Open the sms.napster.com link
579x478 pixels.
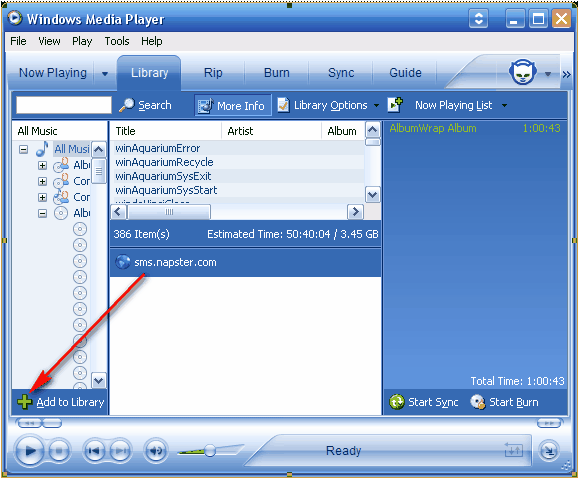click(x=175, y=262)
